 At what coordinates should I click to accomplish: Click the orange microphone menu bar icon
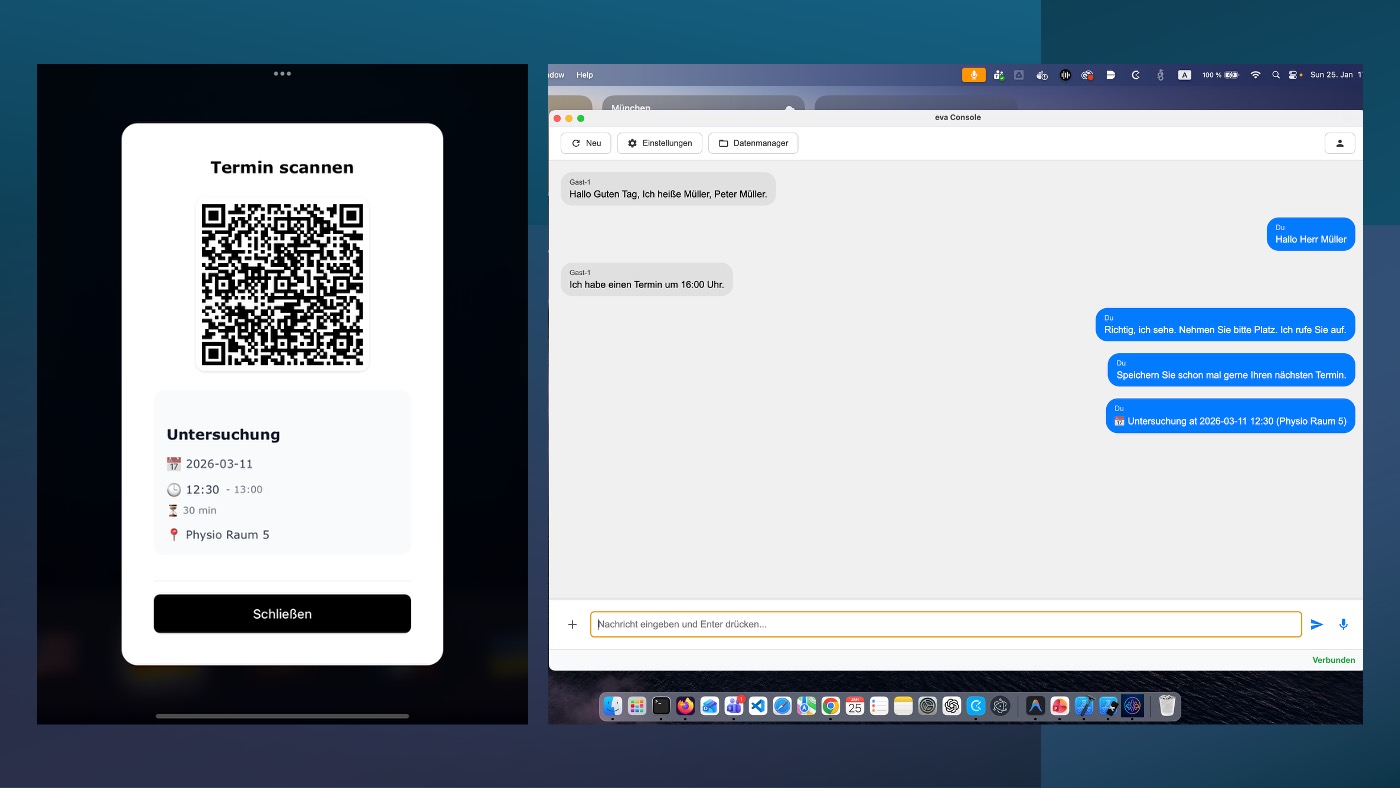pos(973,75)
